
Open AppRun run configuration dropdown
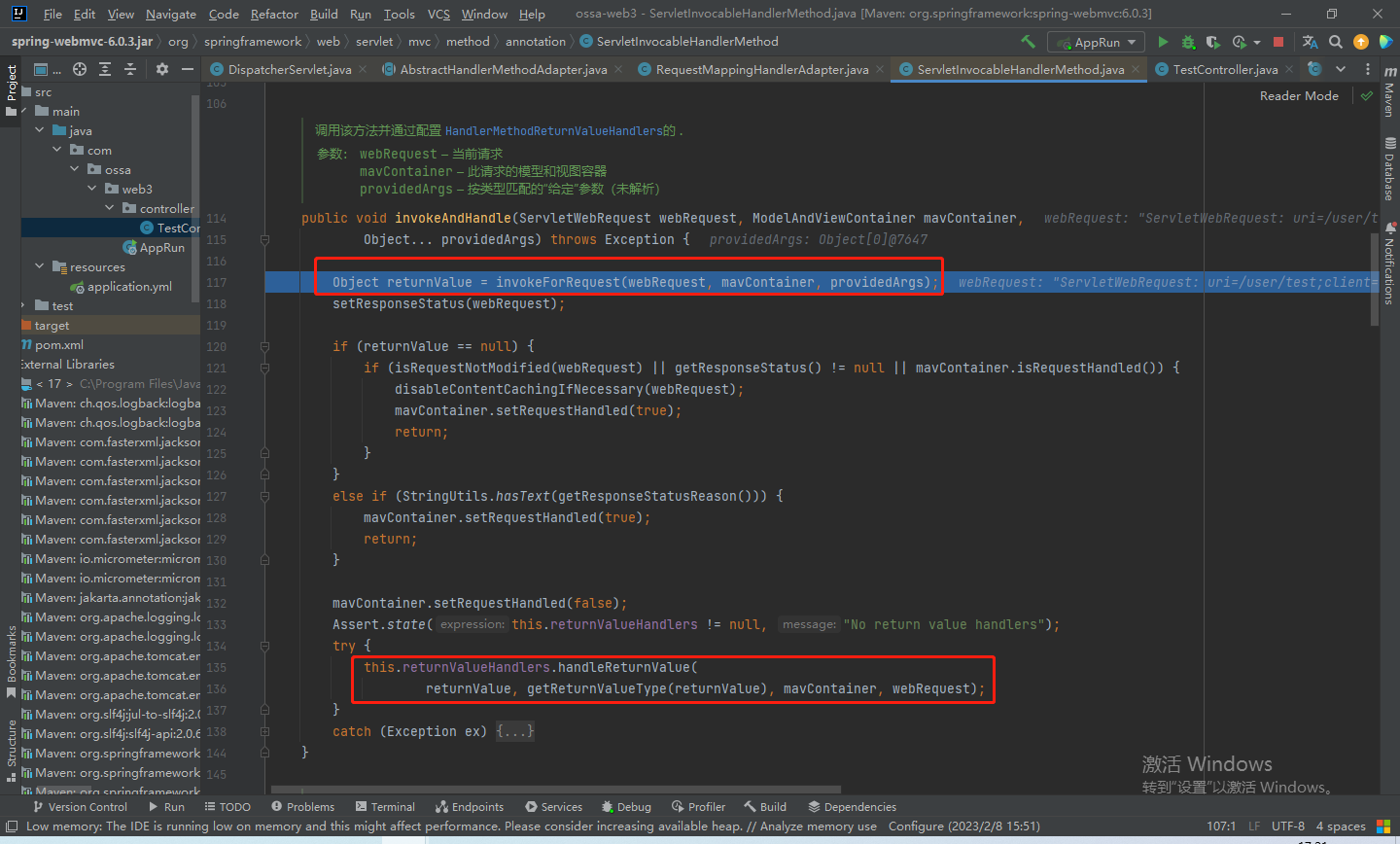pos(1096,42)
